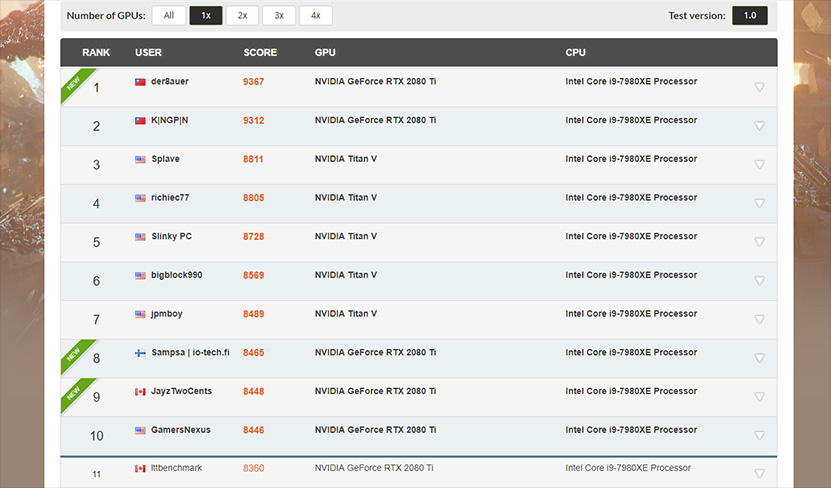
Task: Click the US flag beside jpmboy
Action: point(140,314)
